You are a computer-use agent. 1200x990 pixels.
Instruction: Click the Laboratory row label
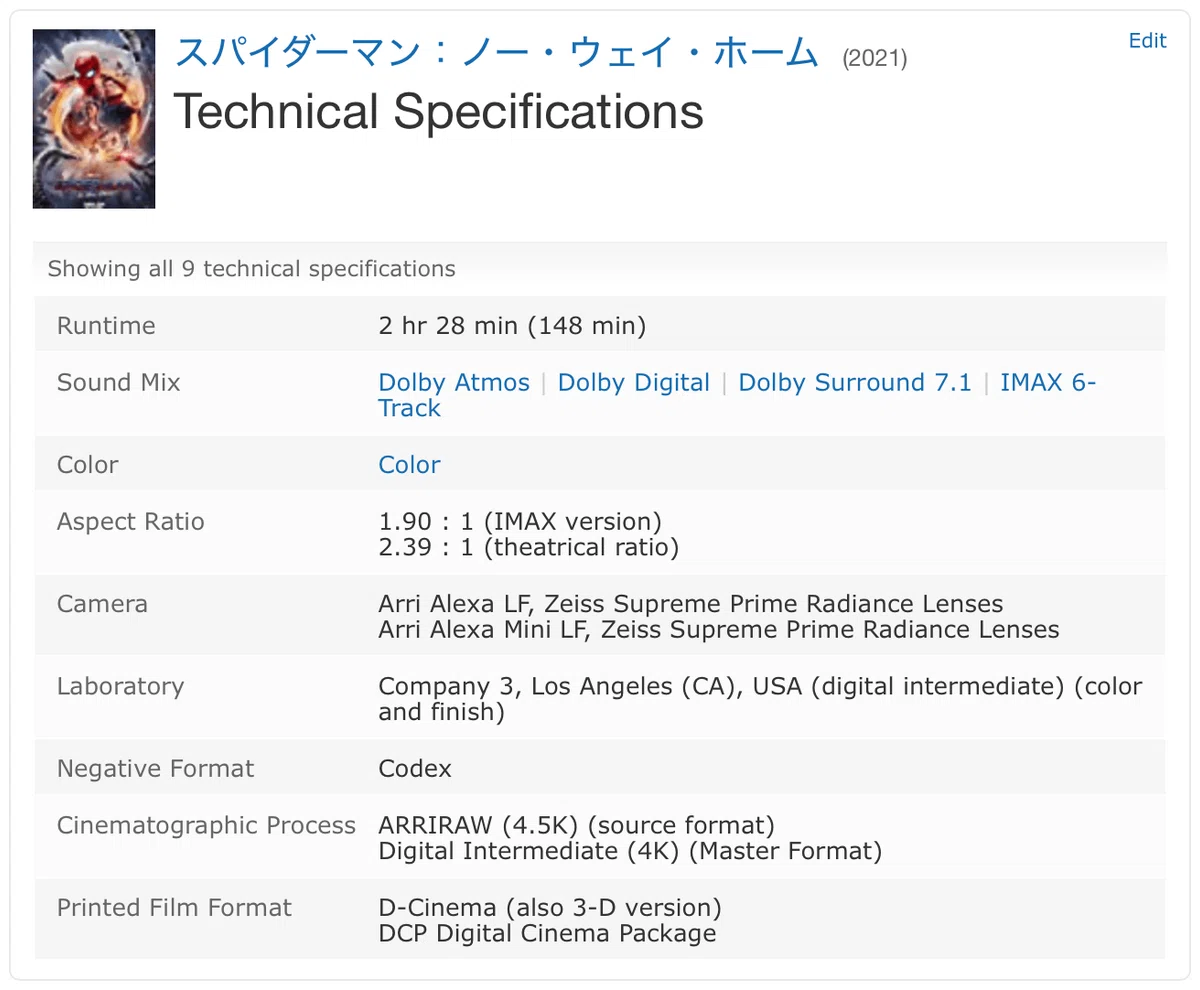click(120, 687)
